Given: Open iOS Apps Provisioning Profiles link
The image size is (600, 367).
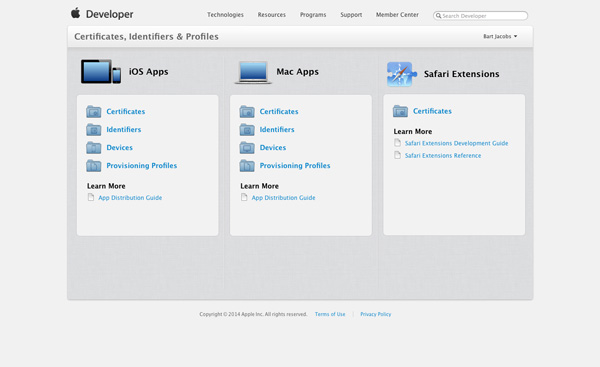Looking at the screenshot, I should (x=142, y=165).
